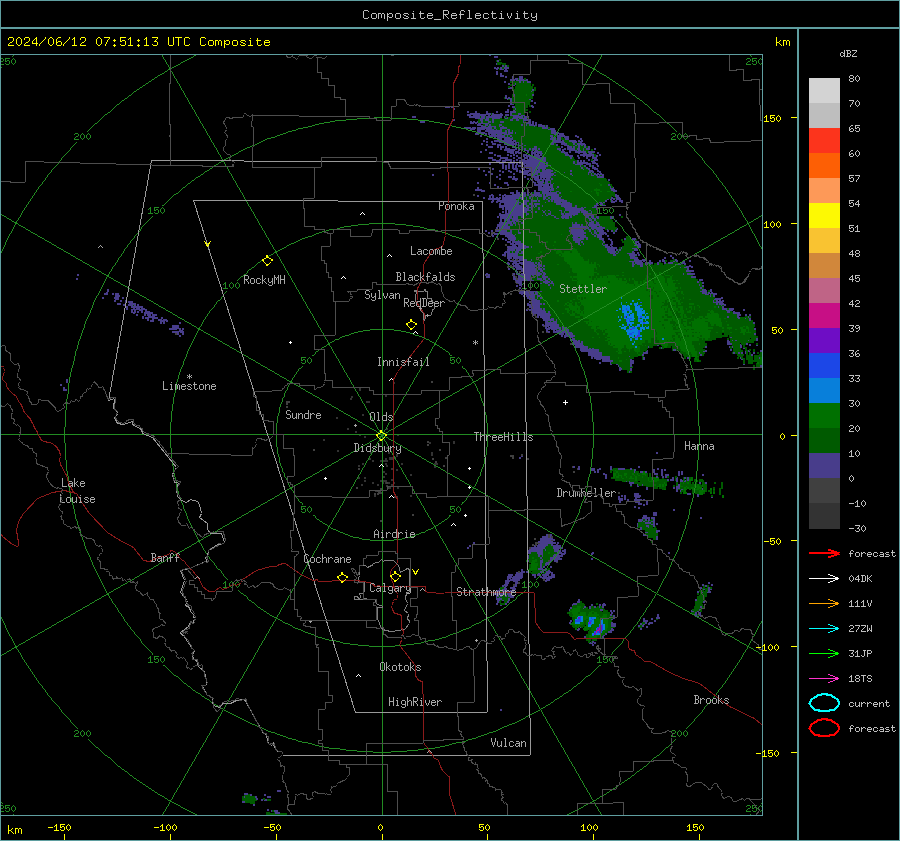The width and height of the screenshot is (900, 841).
Task: Click the red forecast arrow legend icon
Action: 824,553
